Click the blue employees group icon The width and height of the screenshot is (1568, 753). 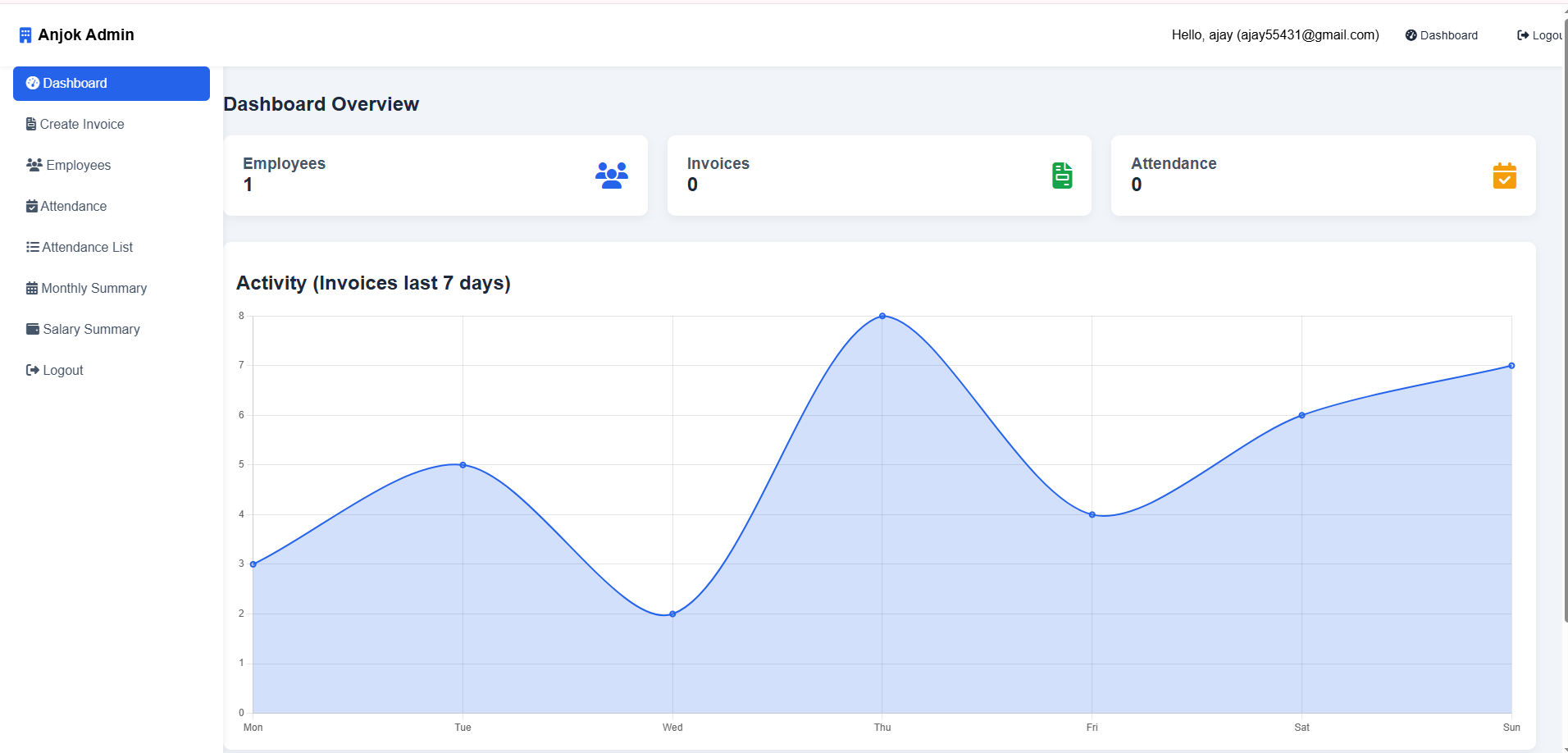(612, 176)
